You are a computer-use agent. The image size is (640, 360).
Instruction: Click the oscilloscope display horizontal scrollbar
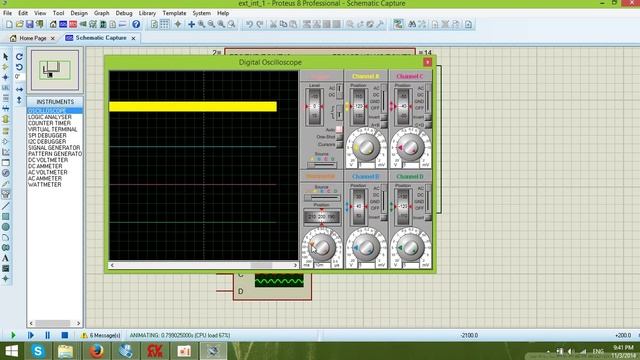coord(203,265)
